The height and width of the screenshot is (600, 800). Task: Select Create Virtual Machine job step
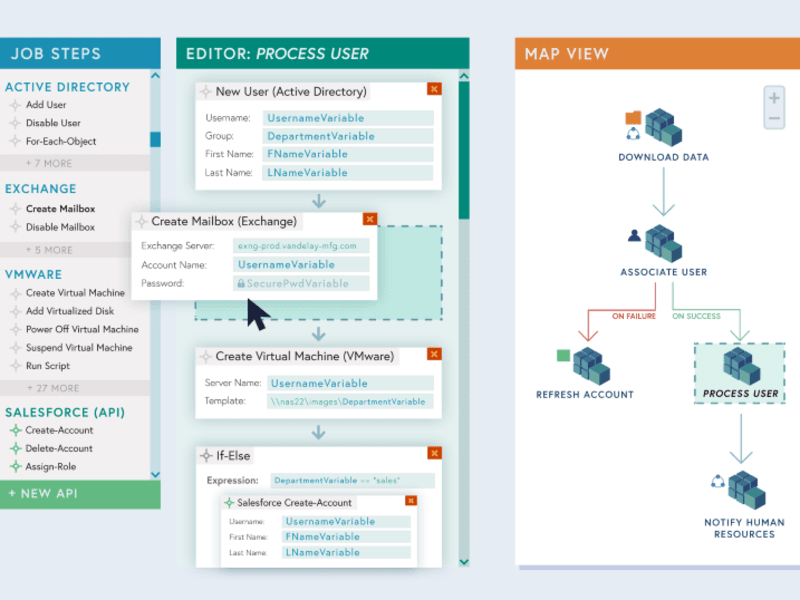75,293
